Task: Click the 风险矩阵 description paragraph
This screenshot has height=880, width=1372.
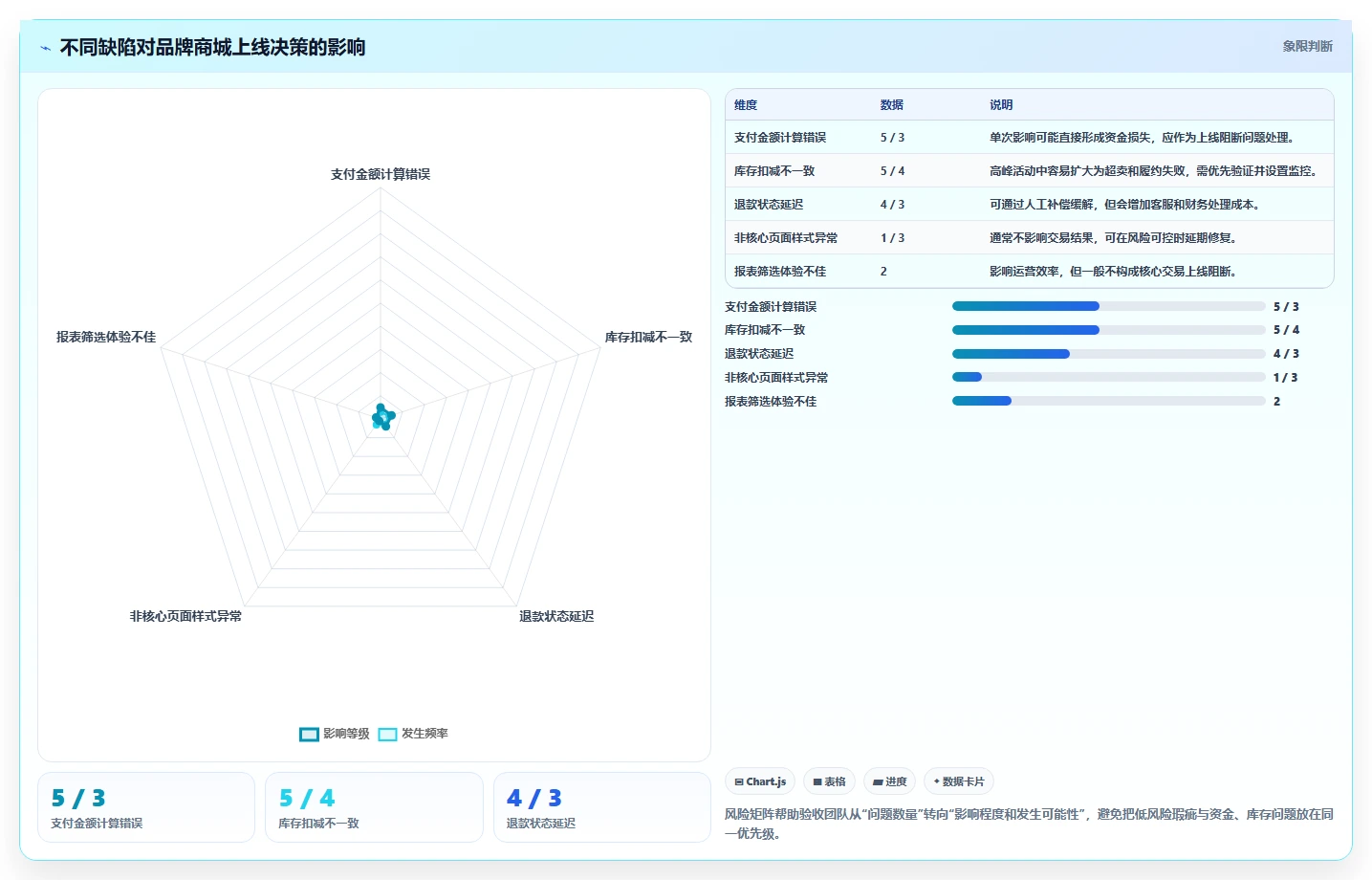Action: (1029, 824)
